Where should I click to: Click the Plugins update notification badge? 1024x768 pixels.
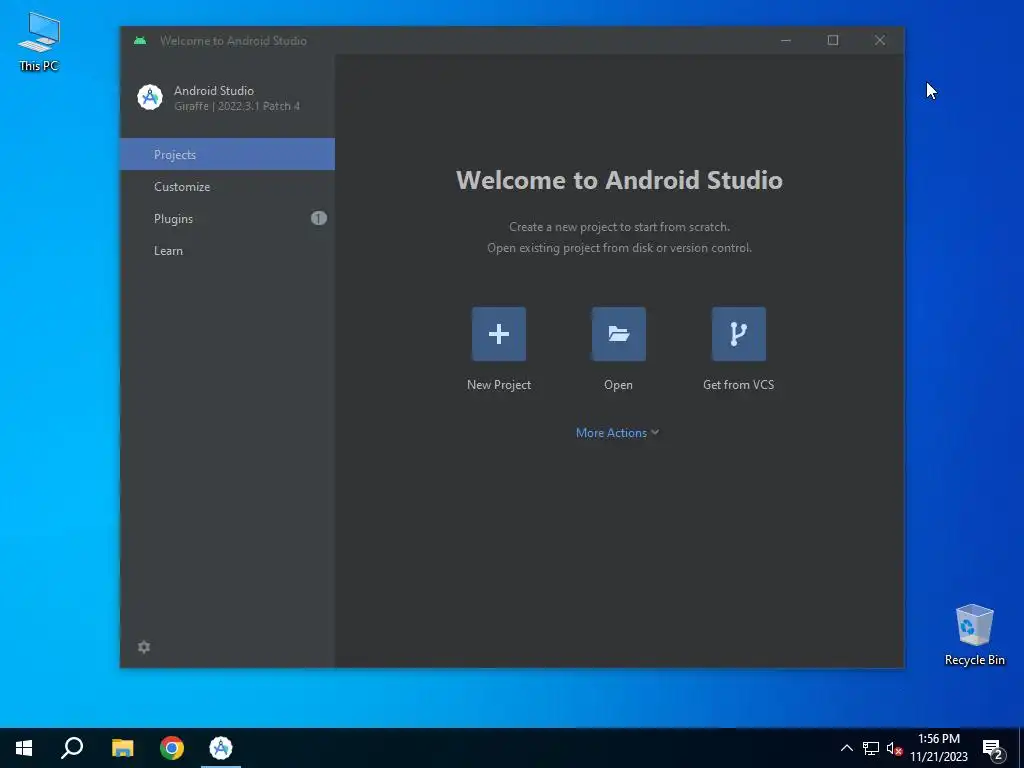point(319,218)
